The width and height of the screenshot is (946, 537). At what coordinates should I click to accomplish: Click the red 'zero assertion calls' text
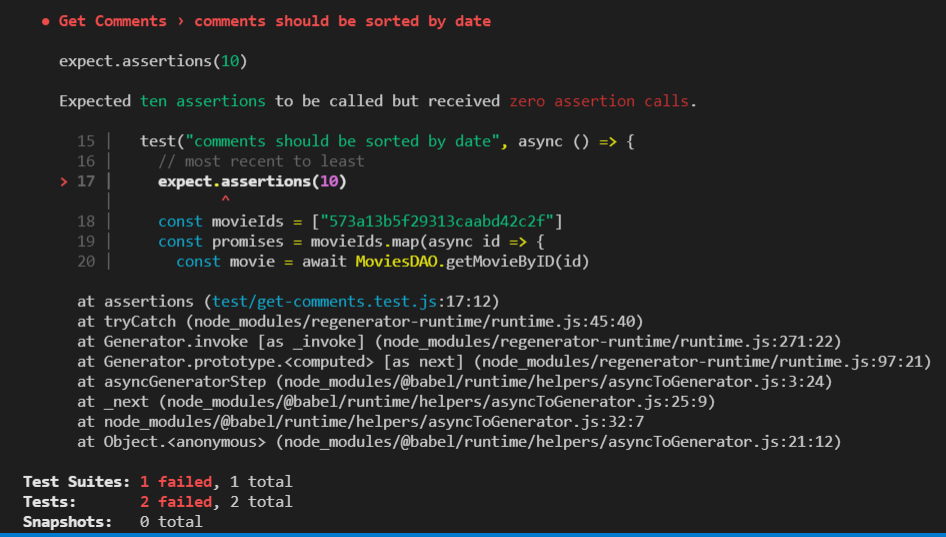tap(598, 101)
